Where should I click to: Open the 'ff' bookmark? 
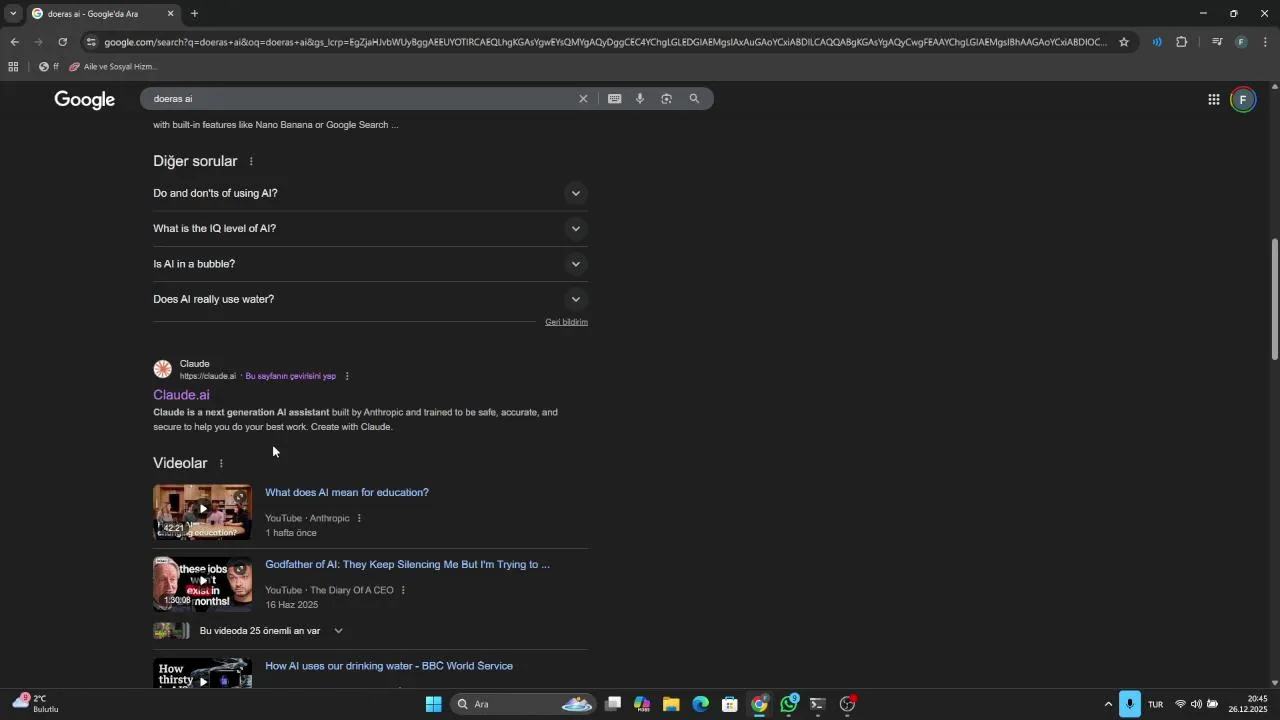pyautogui.click(x=49, y=67)
